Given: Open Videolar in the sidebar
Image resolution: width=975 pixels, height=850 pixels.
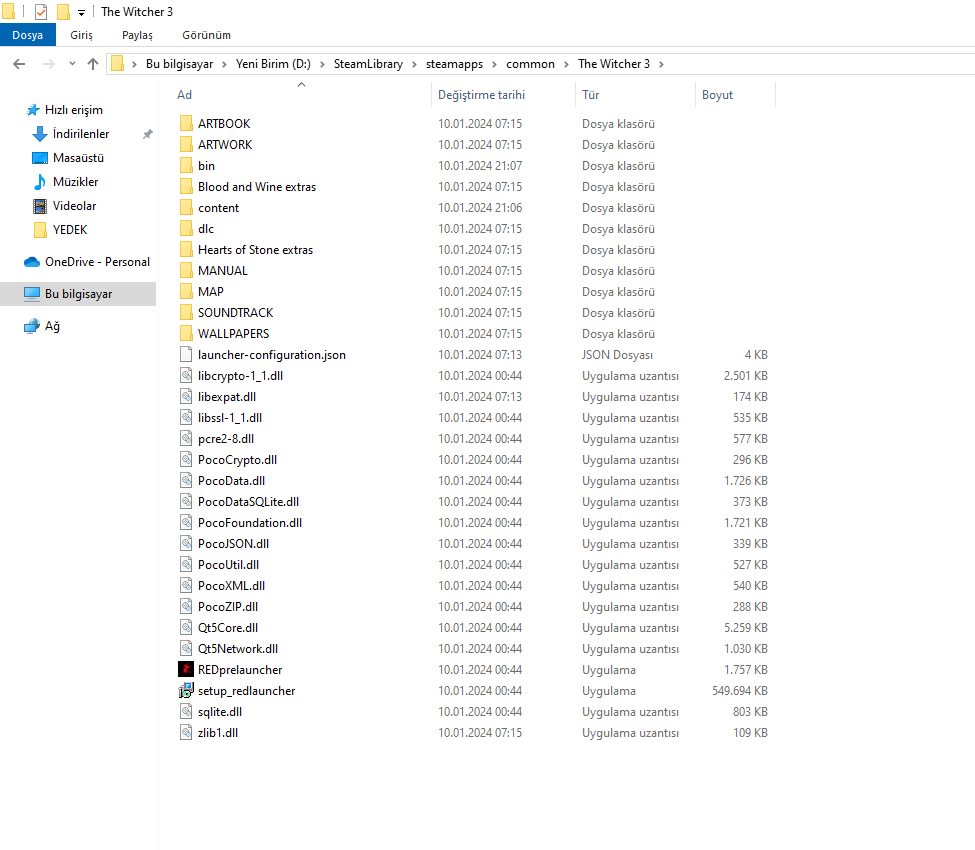Looking at the screenshot, I should (x=74, y=206).
